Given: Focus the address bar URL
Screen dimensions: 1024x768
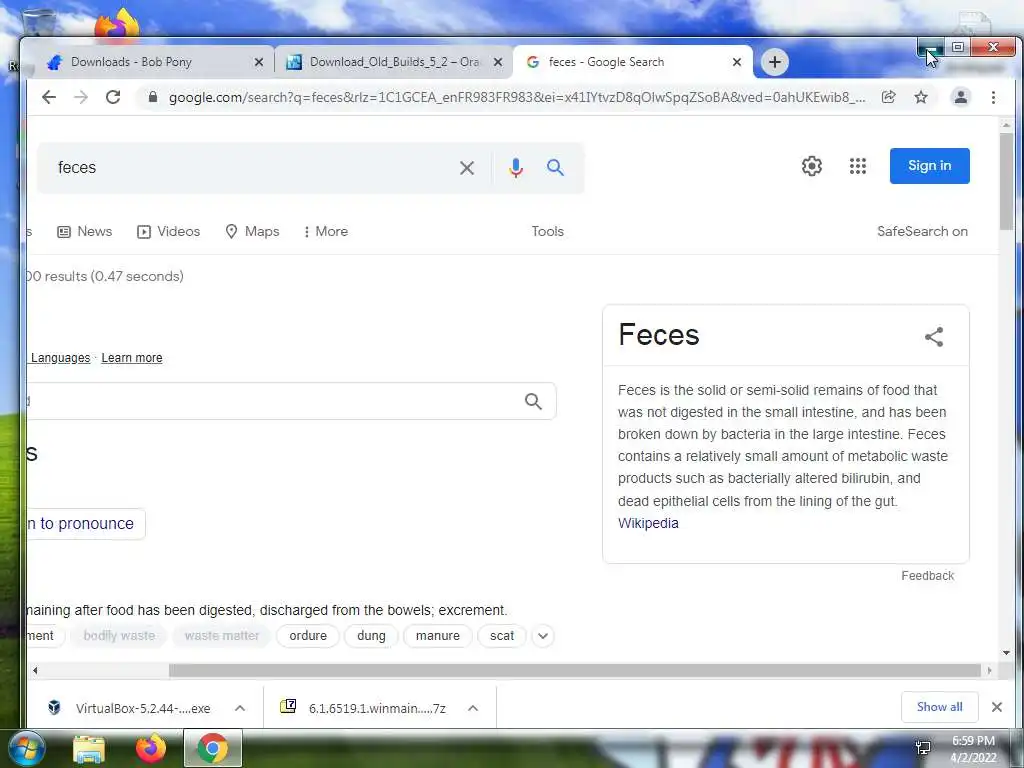Looking at the screenshot, I should [516, 97].
